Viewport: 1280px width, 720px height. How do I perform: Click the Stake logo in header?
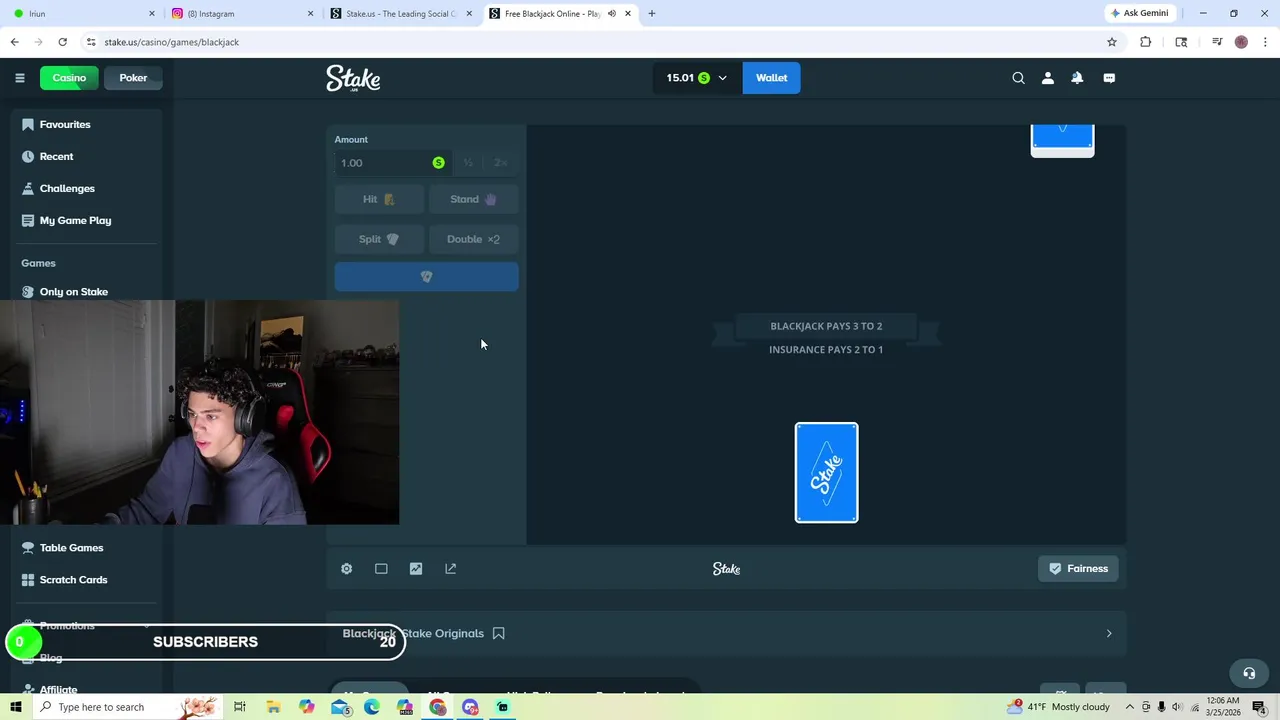(353, 78)
